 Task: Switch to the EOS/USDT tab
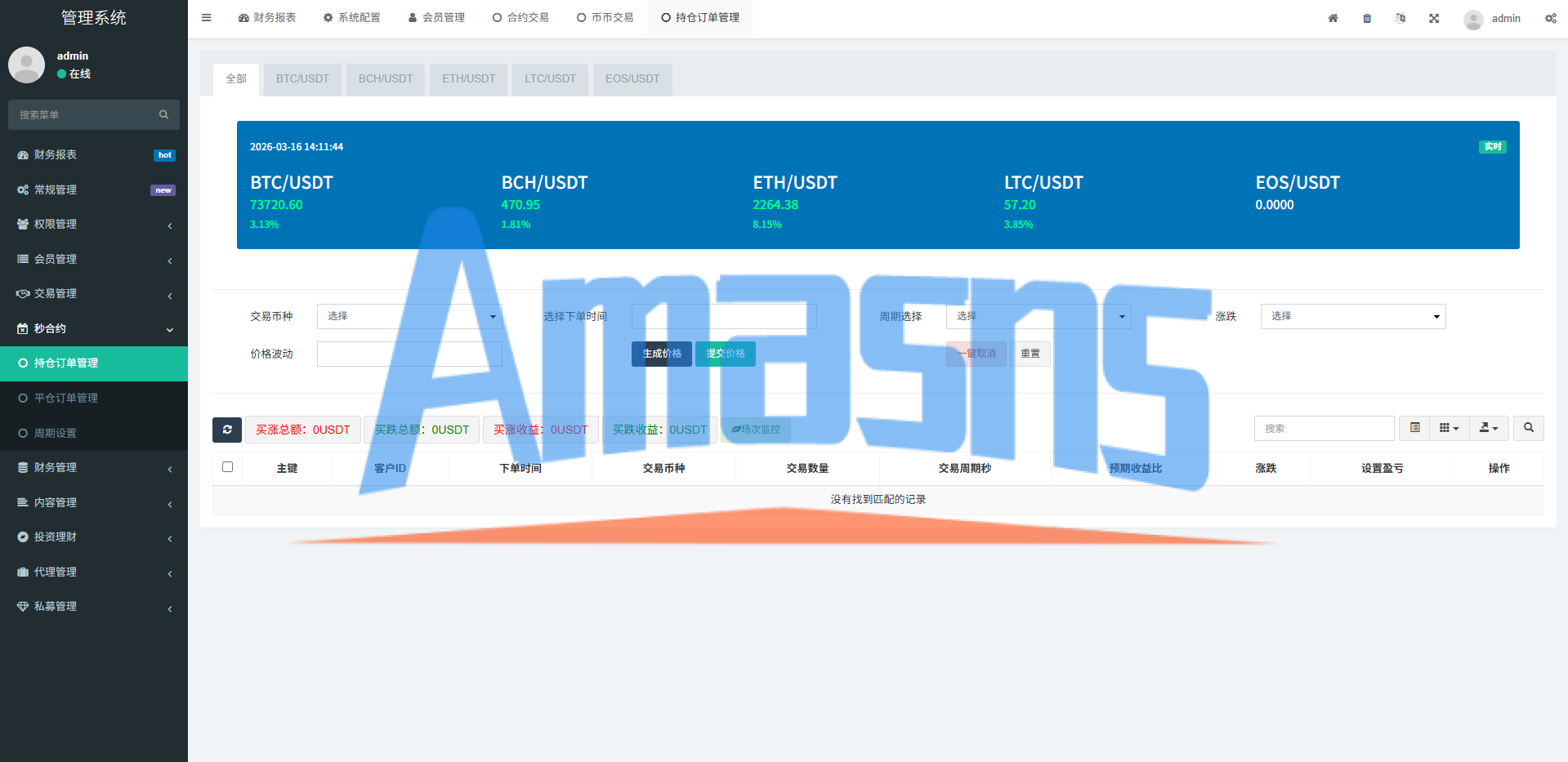tap(632, 79)
